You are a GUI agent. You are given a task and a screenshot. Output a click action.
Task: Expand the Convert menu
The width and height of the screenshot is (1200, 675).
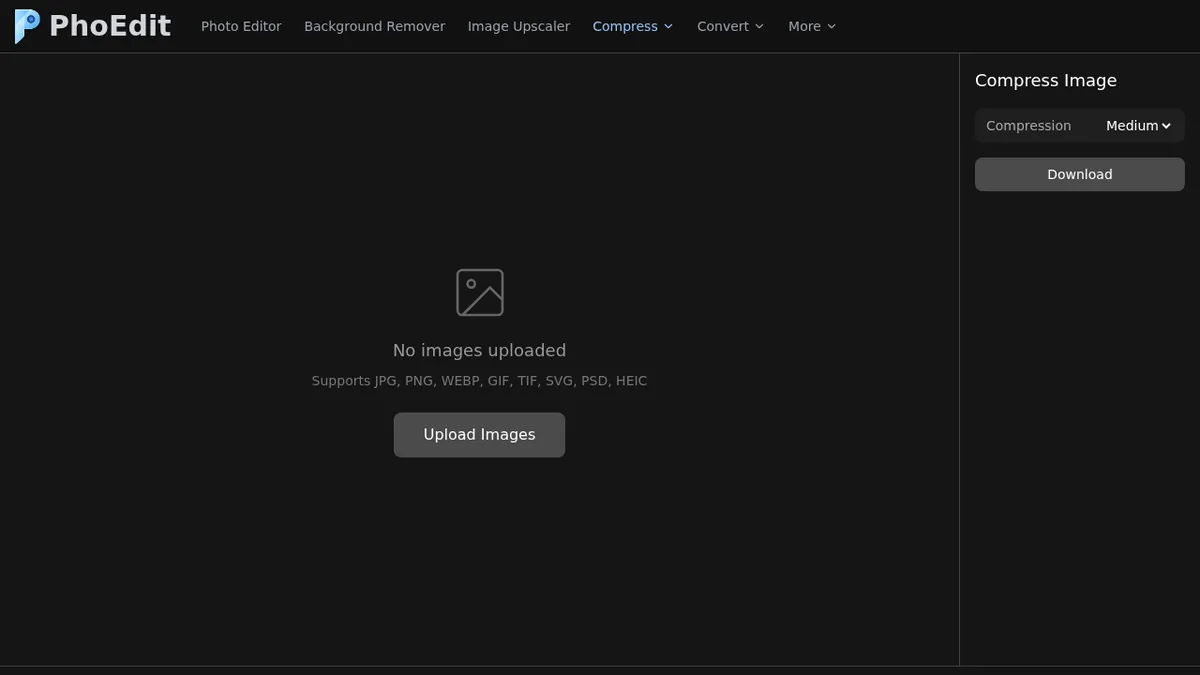click(x=731, y=26)
